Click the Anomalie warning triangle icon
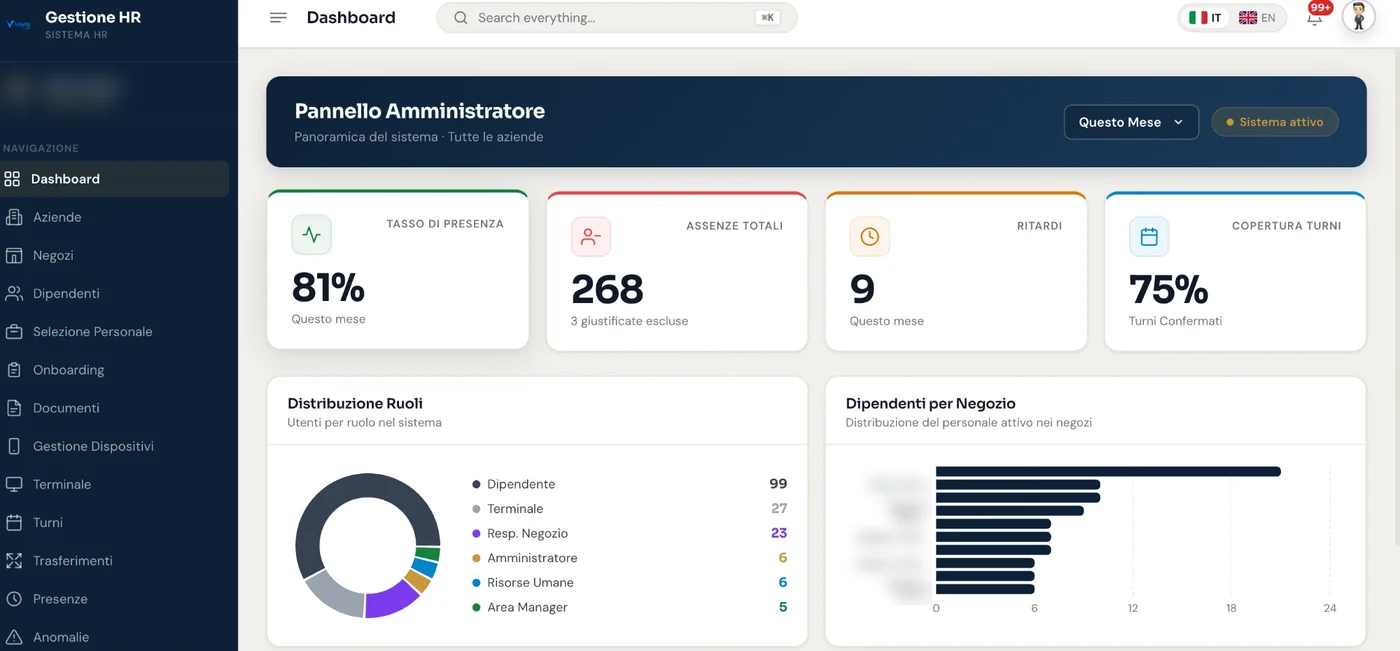Screen dimensions: 1400x651 [14, 637]
